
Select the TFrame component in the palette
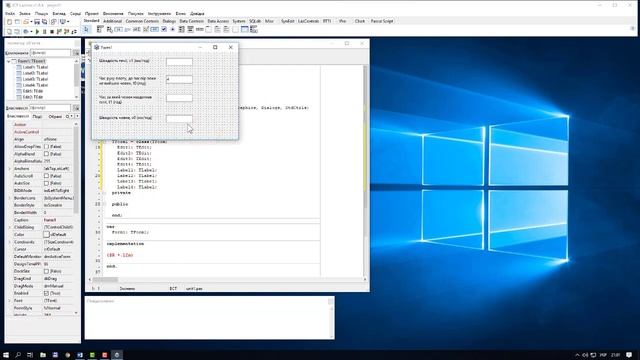tap(244, 29)
